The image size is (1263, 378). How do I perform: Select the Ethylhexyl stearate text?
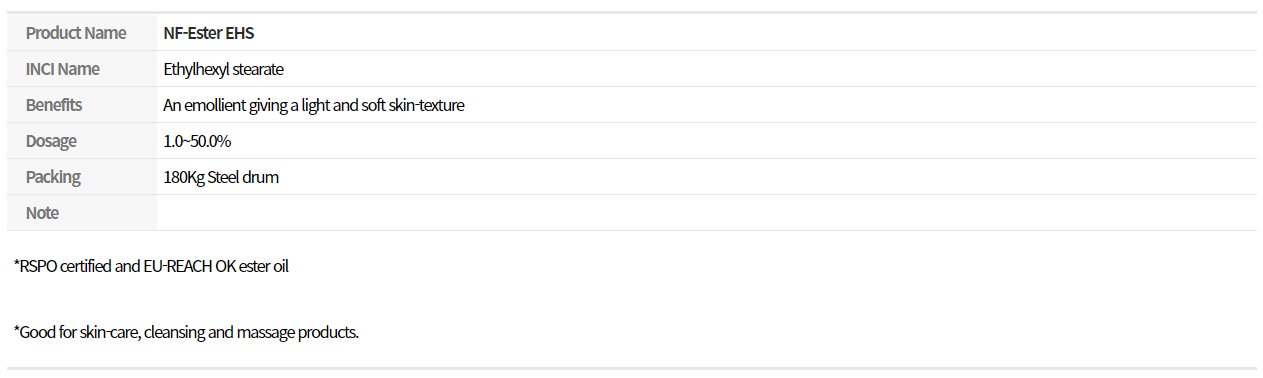click(224, 69)
